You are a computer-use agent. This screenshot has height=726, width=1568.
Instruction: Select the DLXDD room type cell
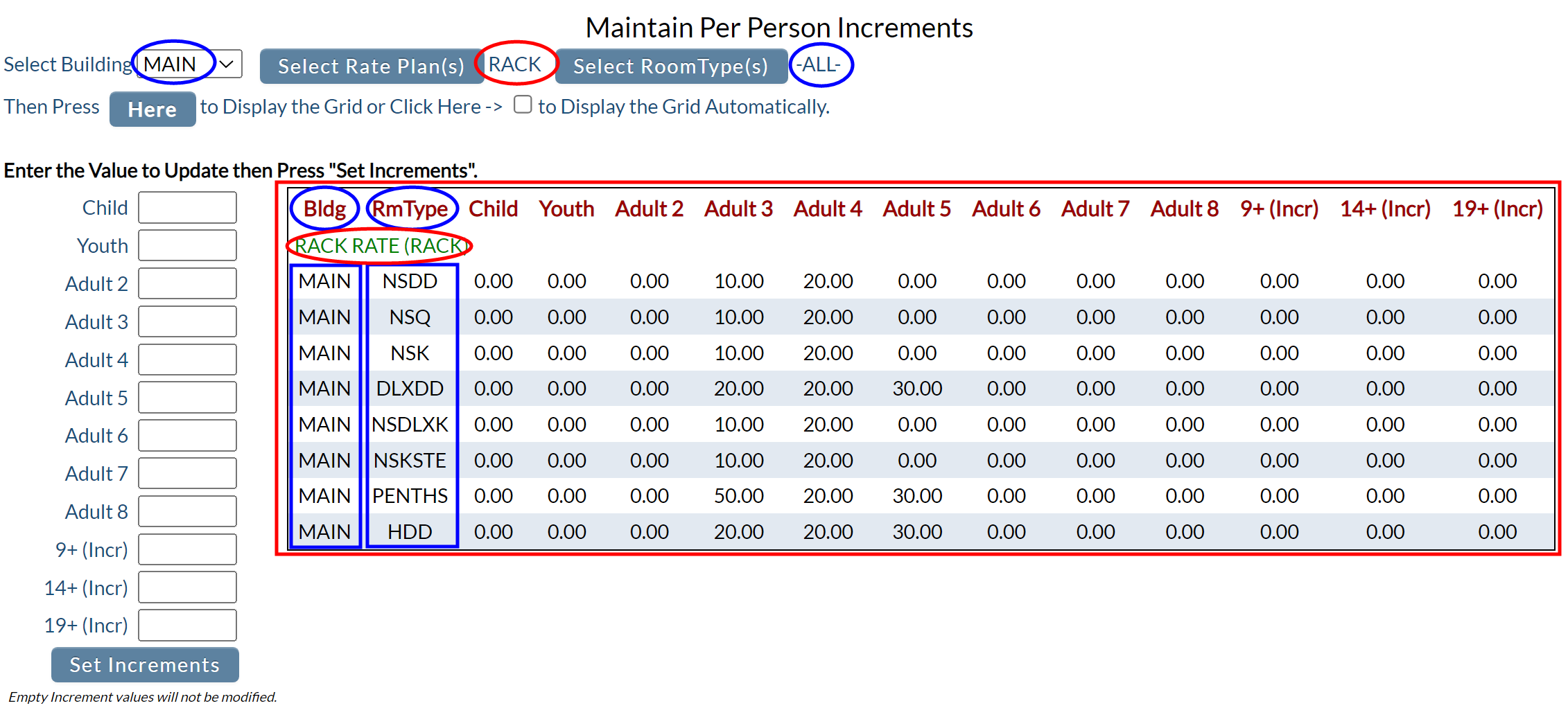[410, 389]
